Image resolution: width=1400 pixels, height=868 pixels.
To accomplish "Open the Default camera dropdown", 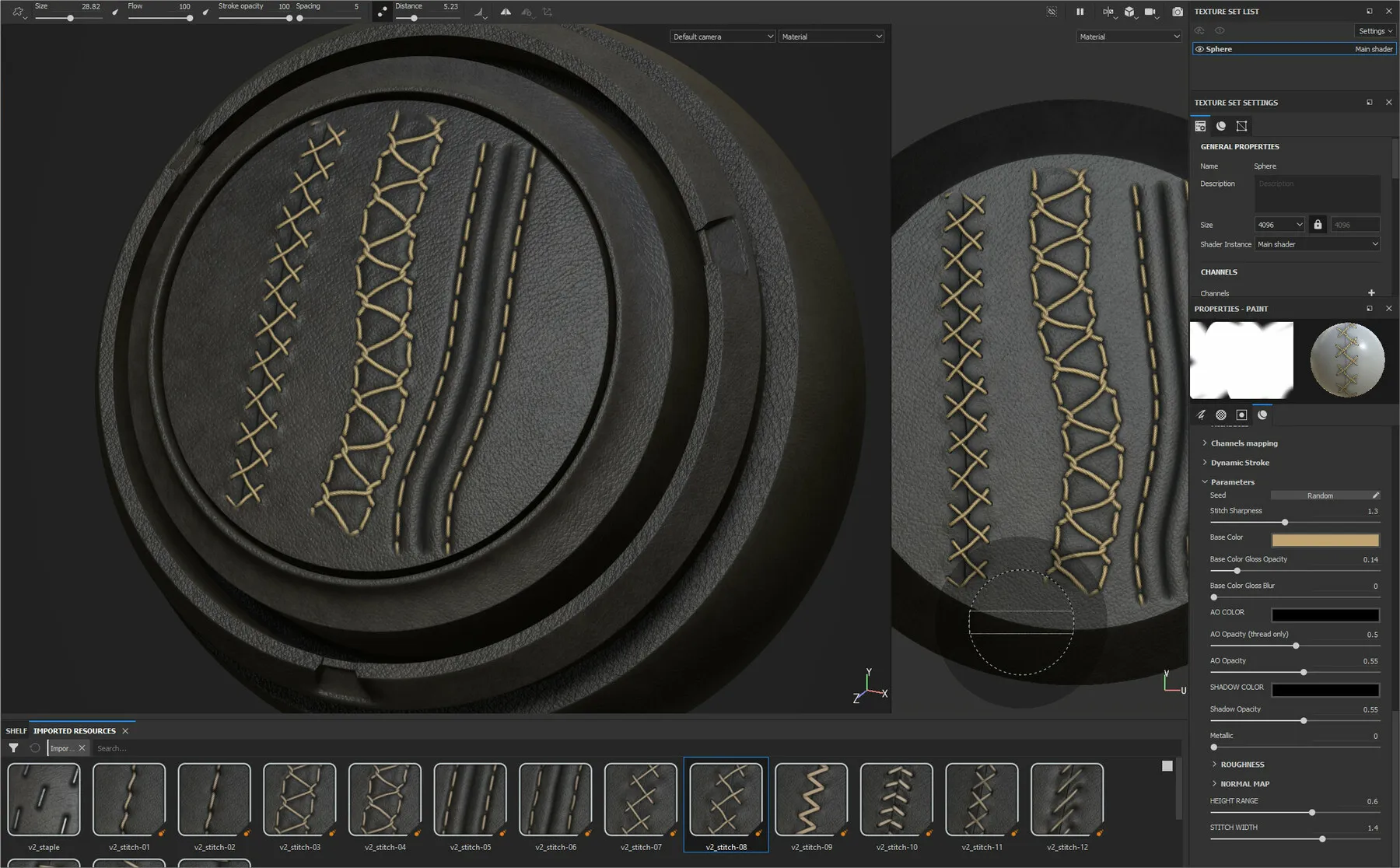I will tap(723, 37).
